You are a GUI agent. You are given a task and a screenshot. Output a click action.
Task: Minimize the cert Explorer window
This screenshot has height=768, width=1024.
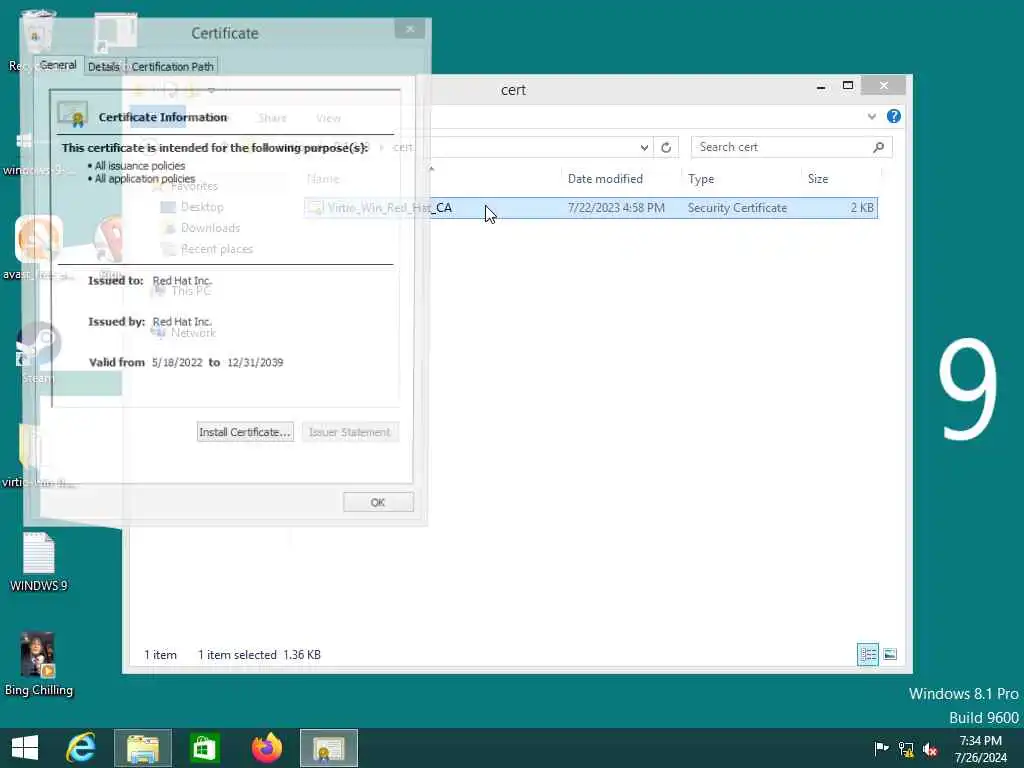pyautogui.click(x=821, y=86)
